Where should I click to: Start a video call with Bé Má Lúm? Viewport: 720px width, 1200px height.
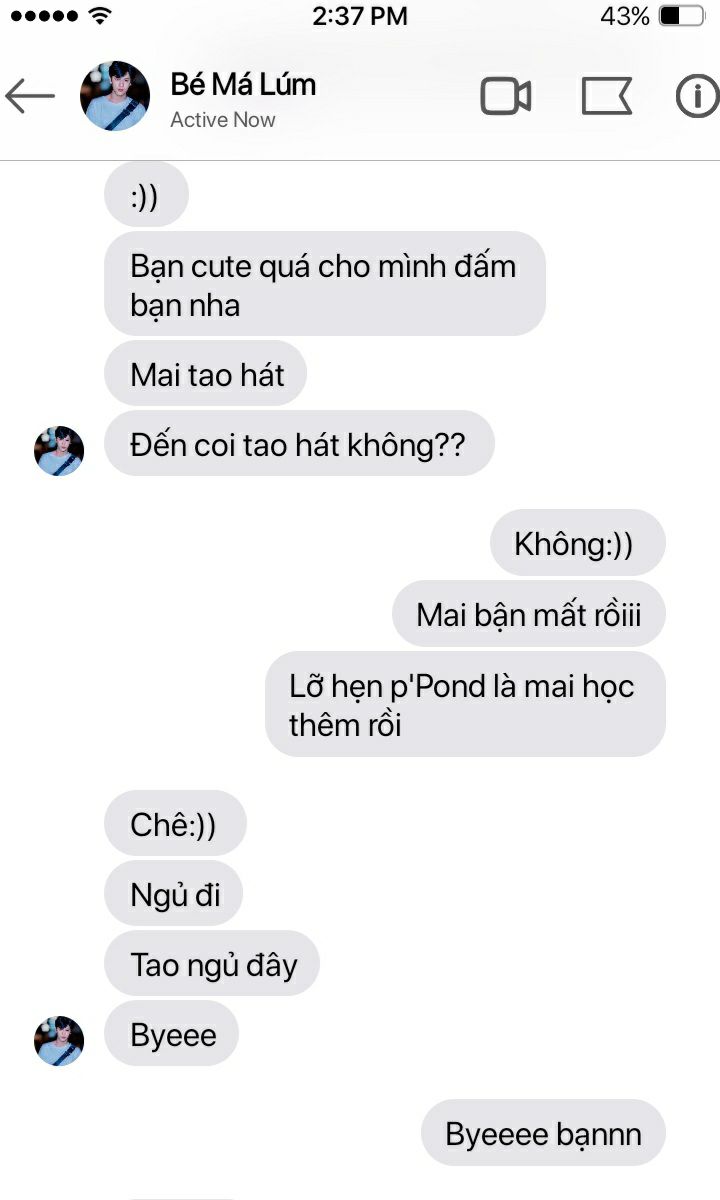point(505,97)
